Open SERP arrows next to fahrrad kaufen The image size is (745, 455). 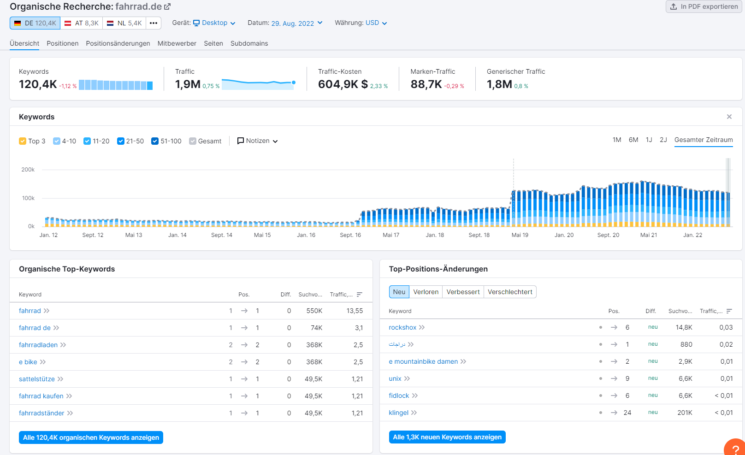click(x=69, y=396)
